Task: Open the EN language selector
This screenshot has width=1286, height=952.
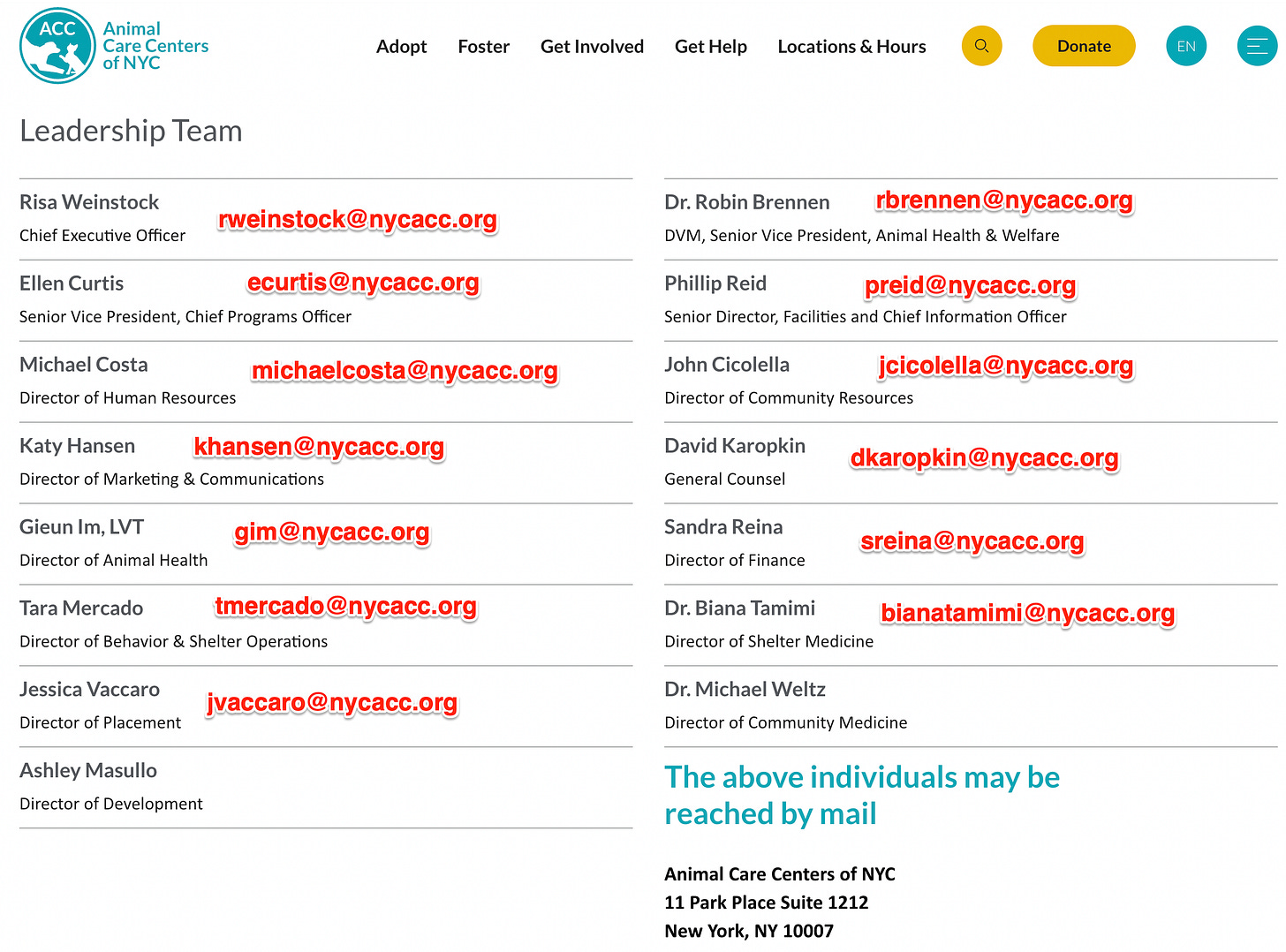Action: [x=1186, y=46]
